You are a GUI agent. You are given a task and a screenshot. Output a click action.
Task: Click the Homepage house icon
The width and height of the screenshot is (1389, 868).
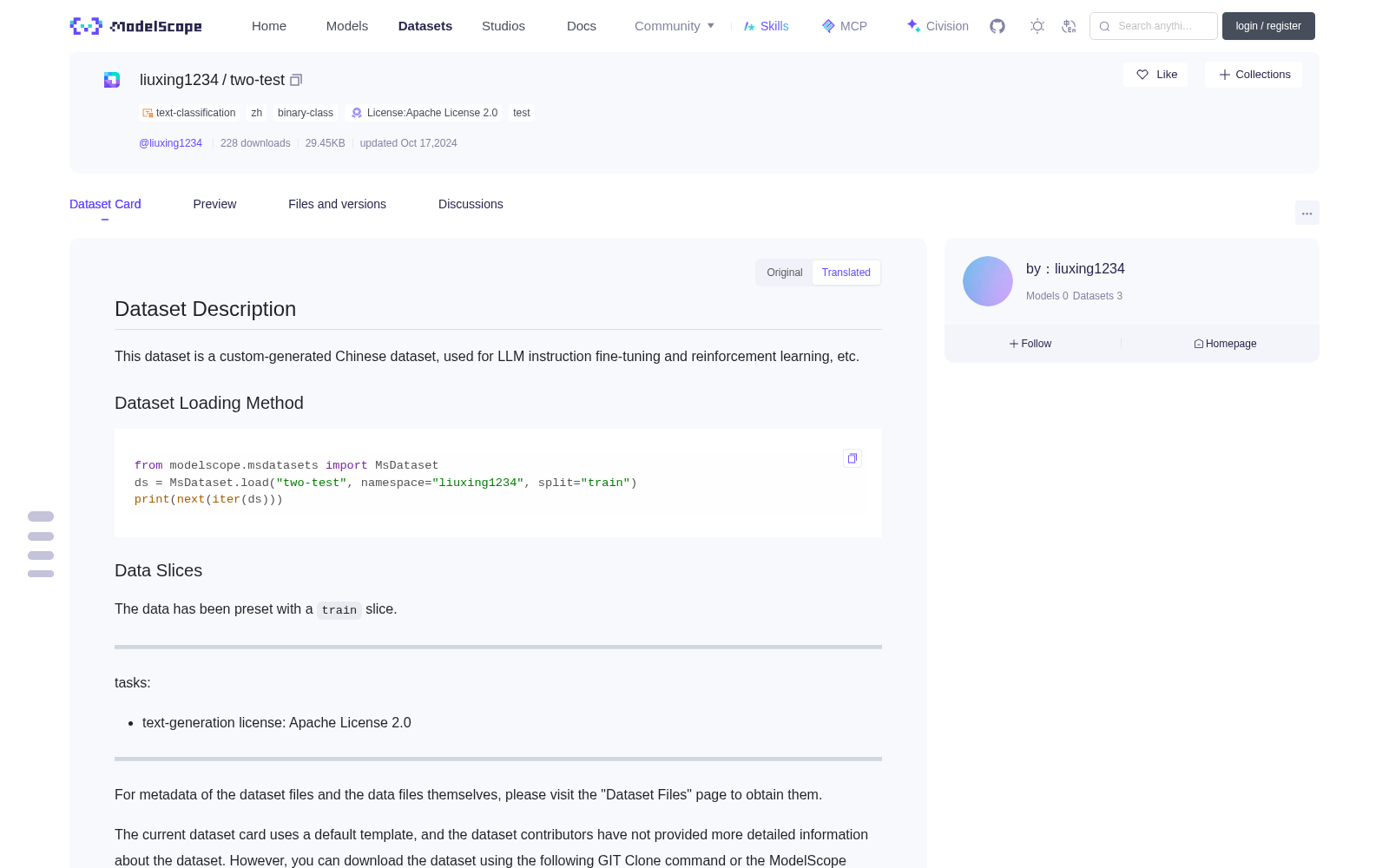(1199, 344)
